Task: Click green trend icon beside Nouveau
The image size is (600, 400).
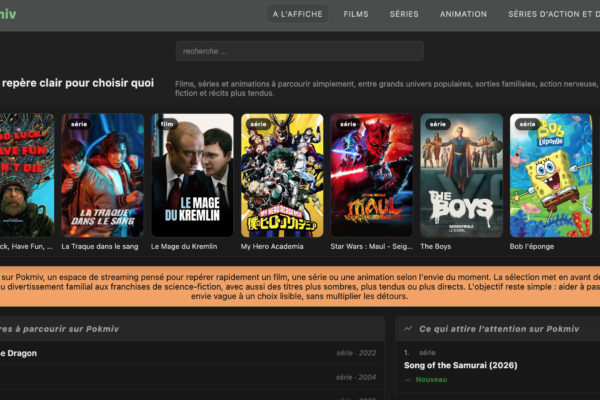Action: click(x=408, y=380)
